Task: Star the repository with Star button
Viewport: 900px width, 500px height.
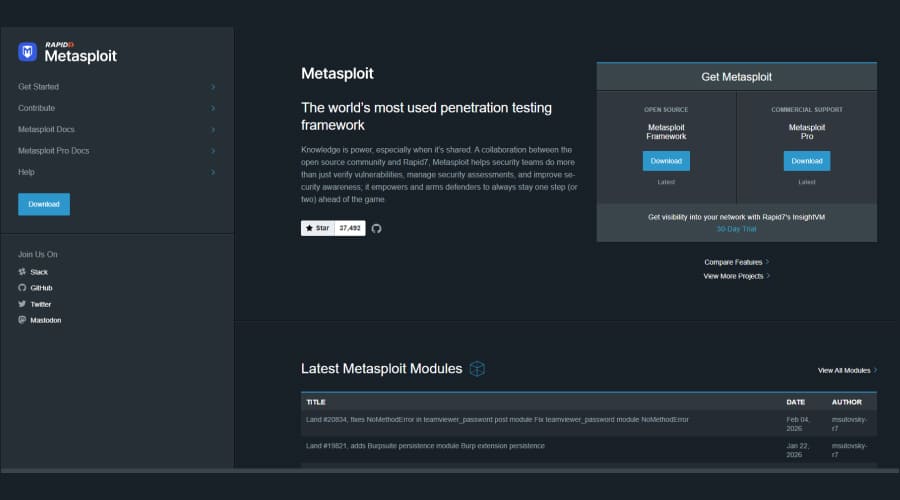Action: (x=317, y=228)
